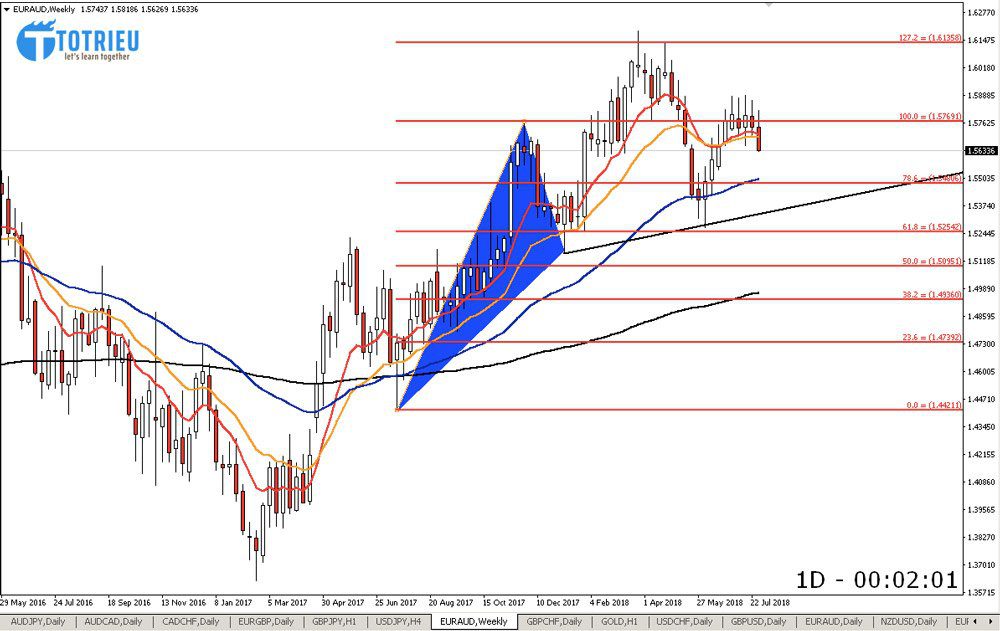Click the current price label 1.56336
The width and height of the screenshot is (1000, 631).
click(x=980, y=150)
